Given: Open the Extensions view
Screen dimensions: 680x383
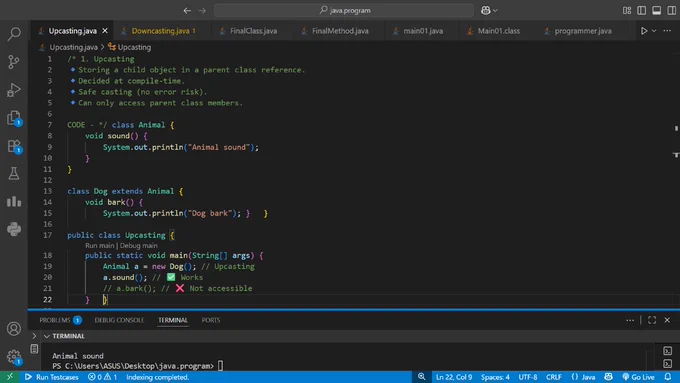Looking at the screenshot, I should click(14, 146).
